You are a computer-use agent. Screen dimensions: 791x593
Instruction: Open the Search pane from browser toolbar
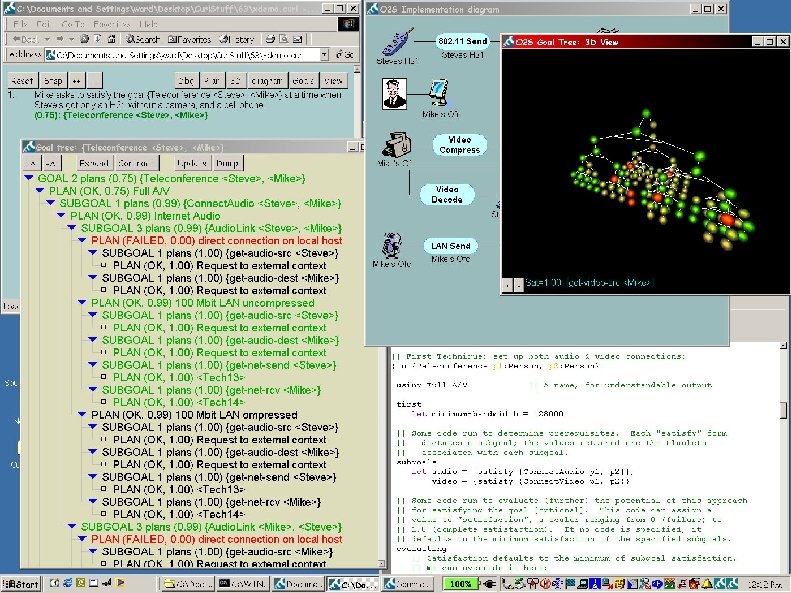coord(143,39)
